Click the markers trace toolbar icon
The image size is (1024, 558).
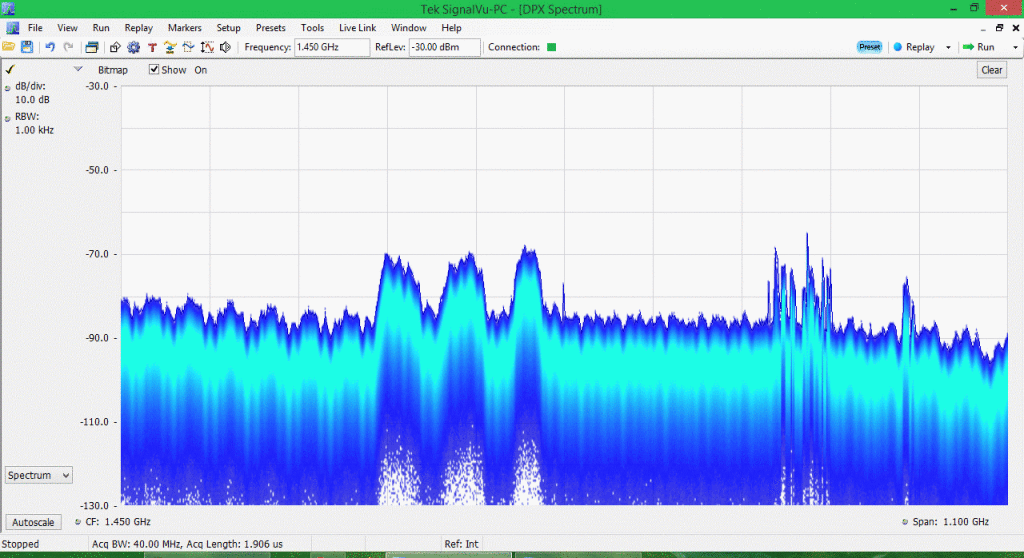[x=188, y=47]
